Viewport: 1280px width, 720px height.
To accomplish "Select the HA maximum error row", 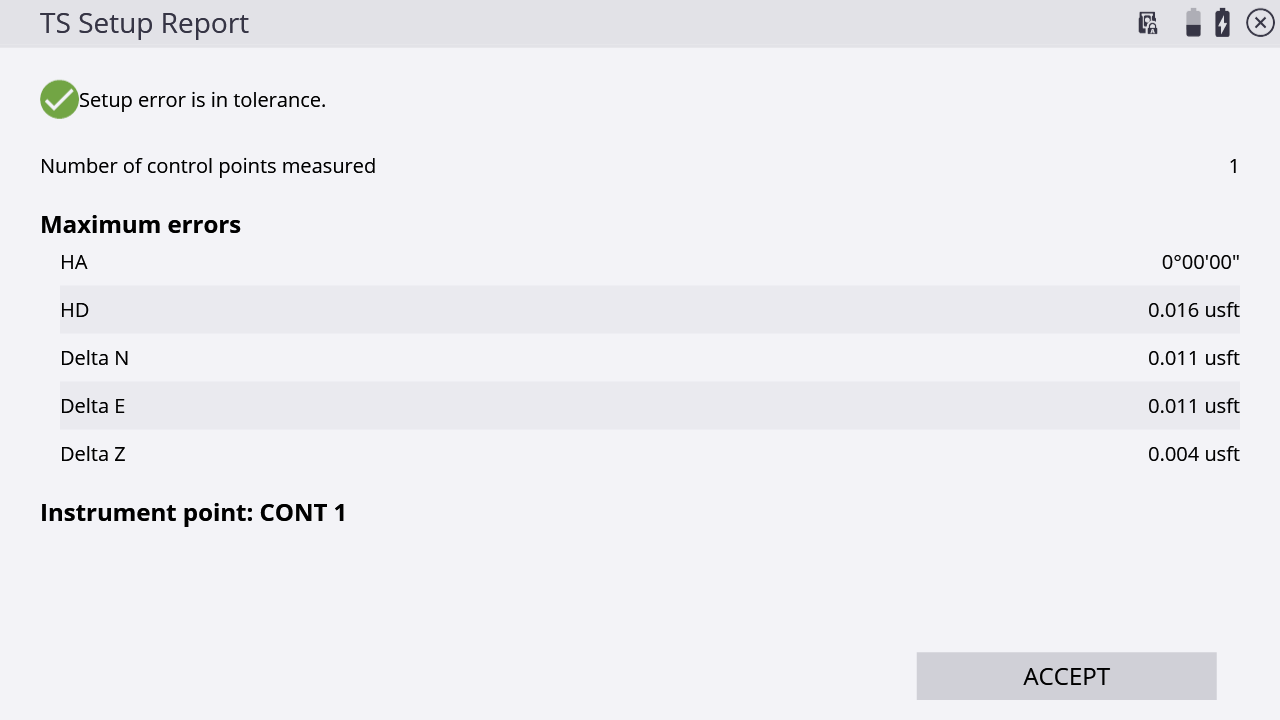I will coord(650,262).
